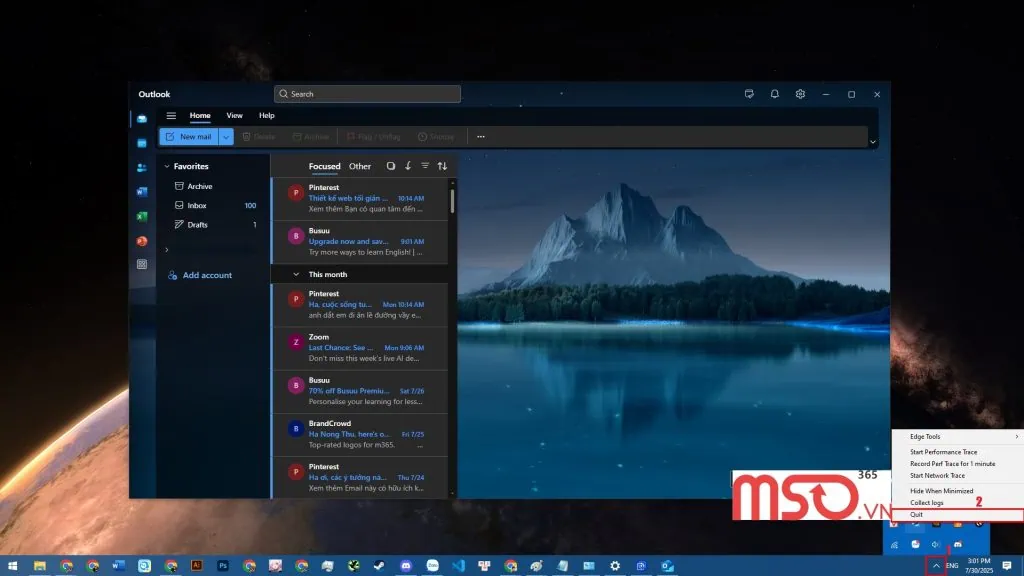
Task: Open the notifications bell icon
Action: tap(774, 94)
